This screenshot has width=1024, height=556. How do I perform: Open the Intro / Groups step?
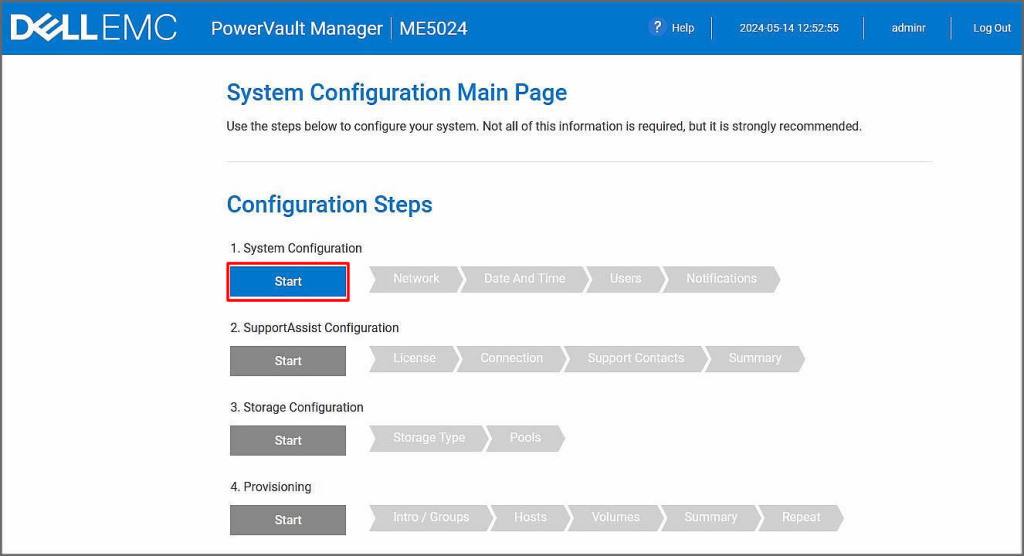coord(430,517)
